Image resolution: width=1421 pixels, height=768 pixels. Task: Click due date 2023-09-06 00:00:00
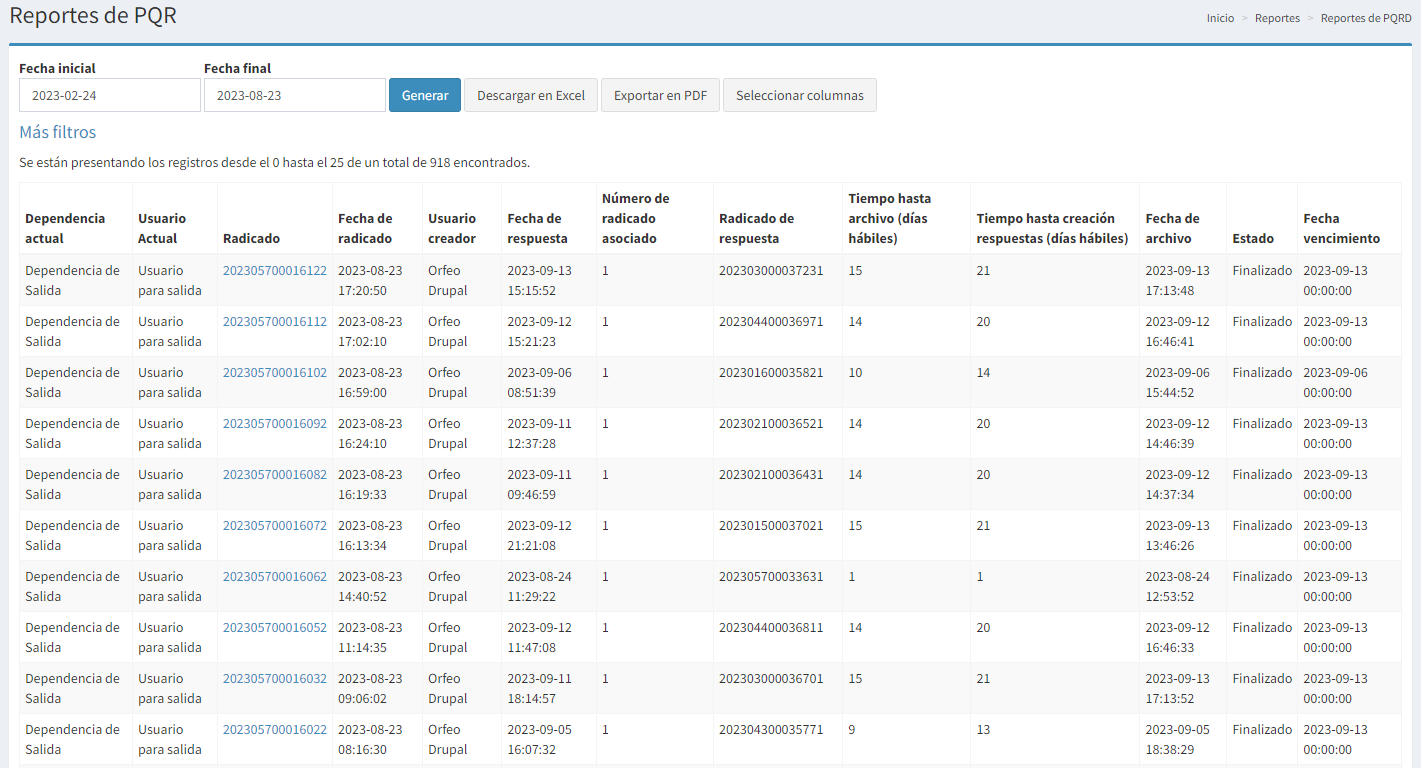point(1335,382)
